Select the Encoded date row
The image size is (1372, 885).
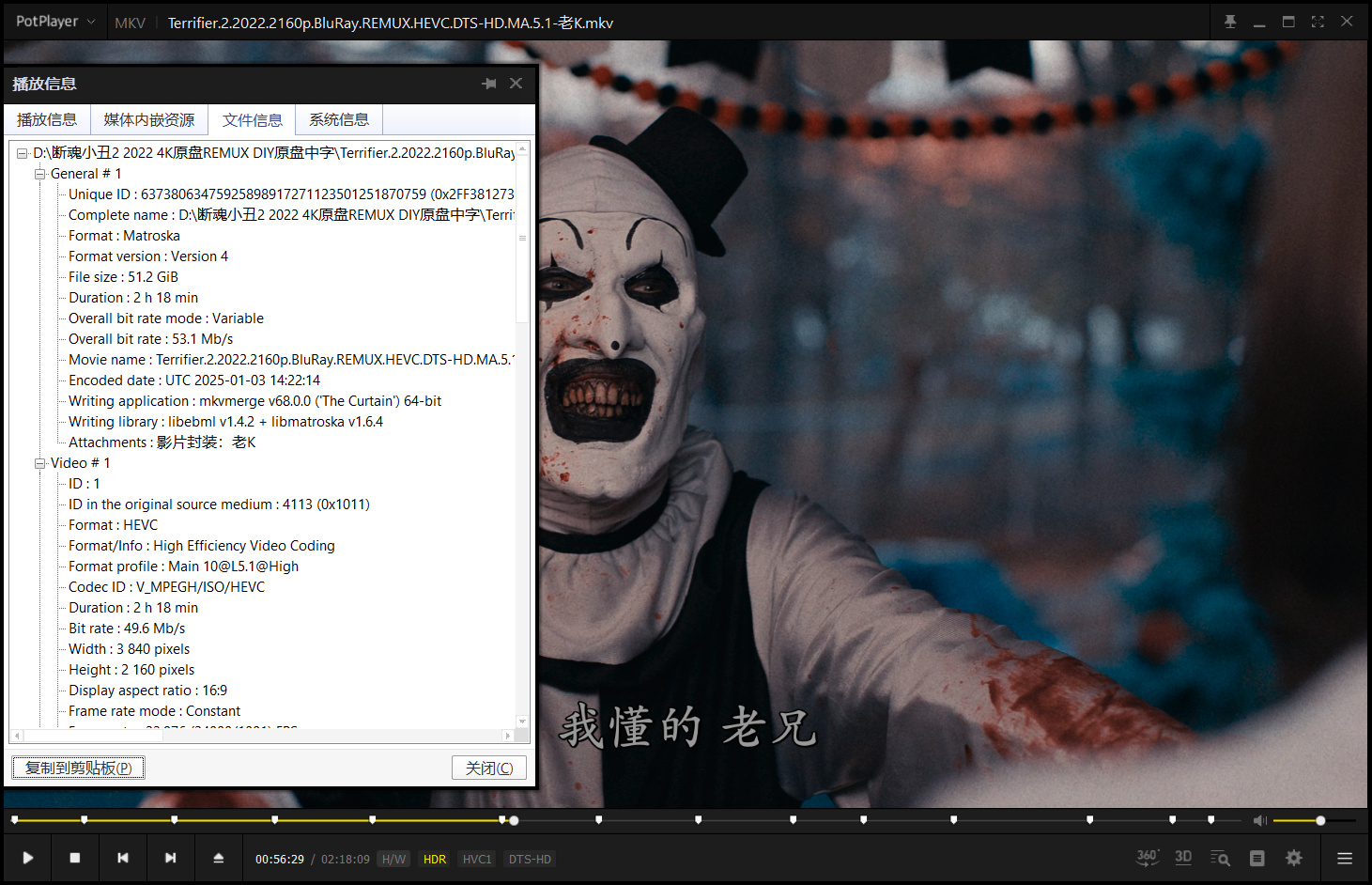(194, 380)
